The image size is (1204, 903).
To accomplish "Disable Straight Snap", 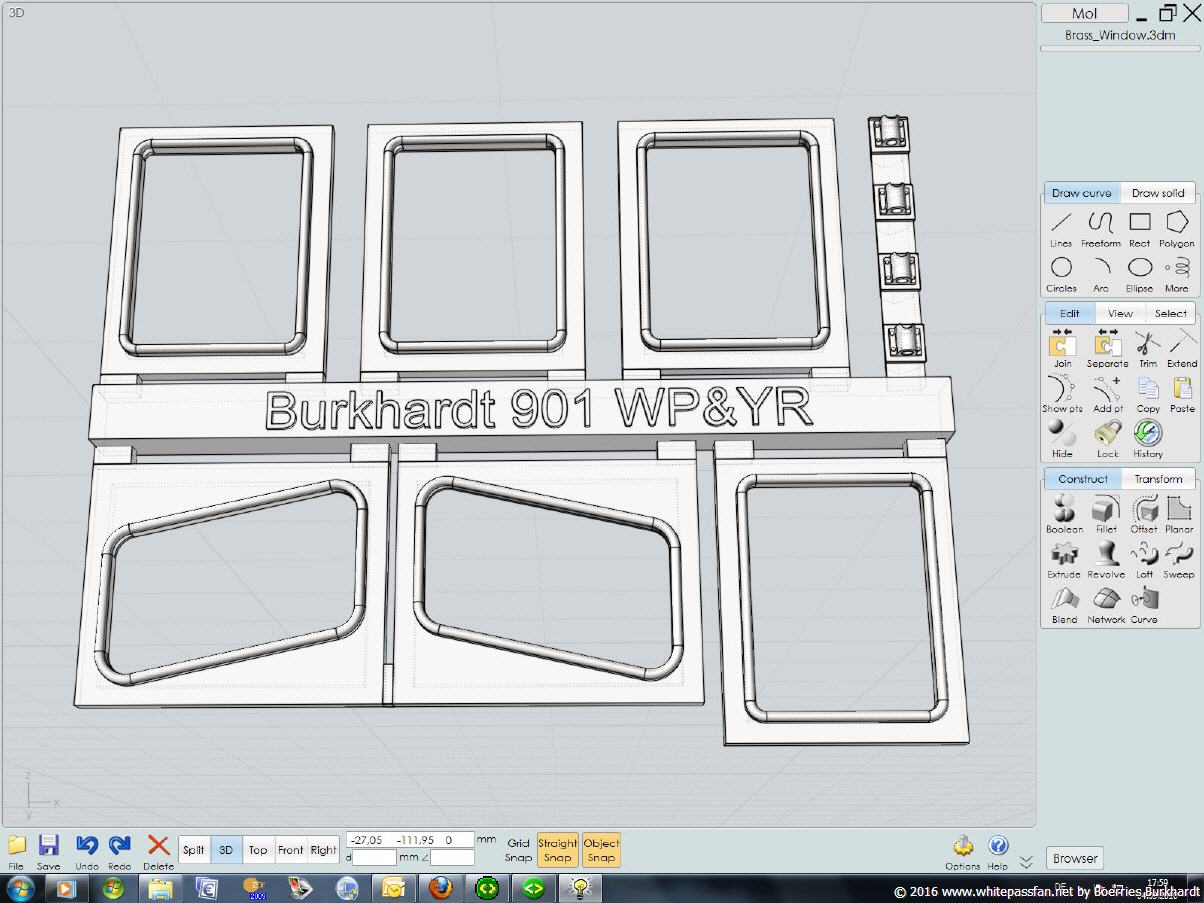I will click(558, 850).
